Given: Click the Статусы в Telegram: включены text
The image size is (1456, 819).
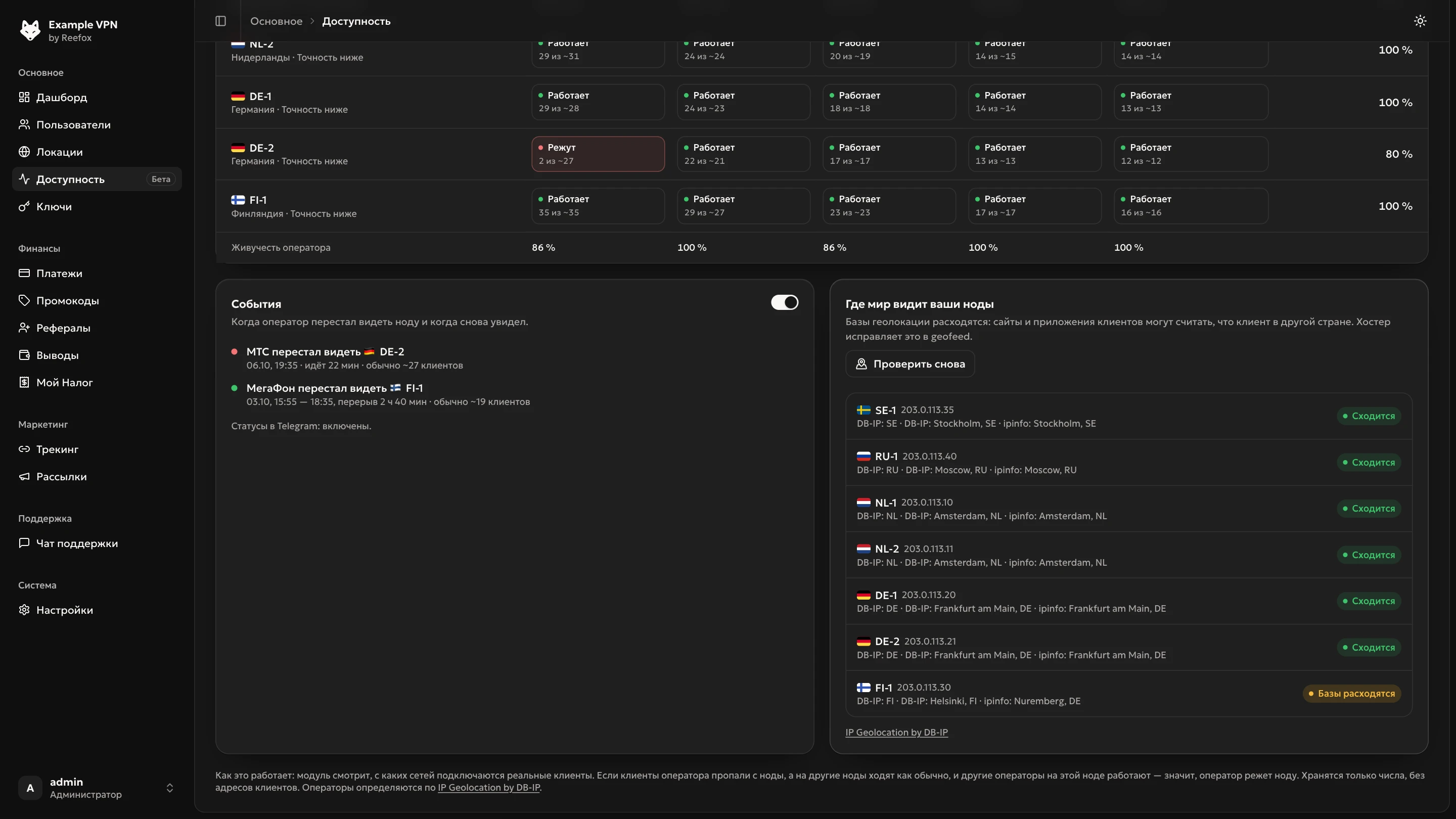Looking at the screenshot, I should pos(301,426).
